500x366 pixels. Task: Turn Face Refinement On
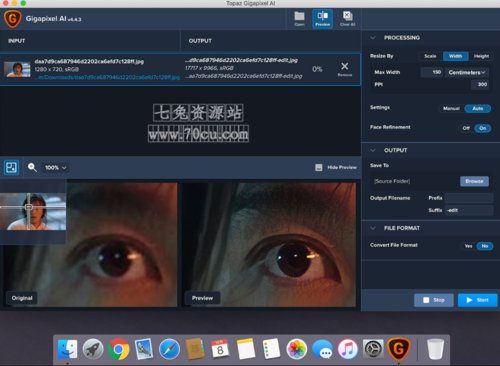pos(483,128)
